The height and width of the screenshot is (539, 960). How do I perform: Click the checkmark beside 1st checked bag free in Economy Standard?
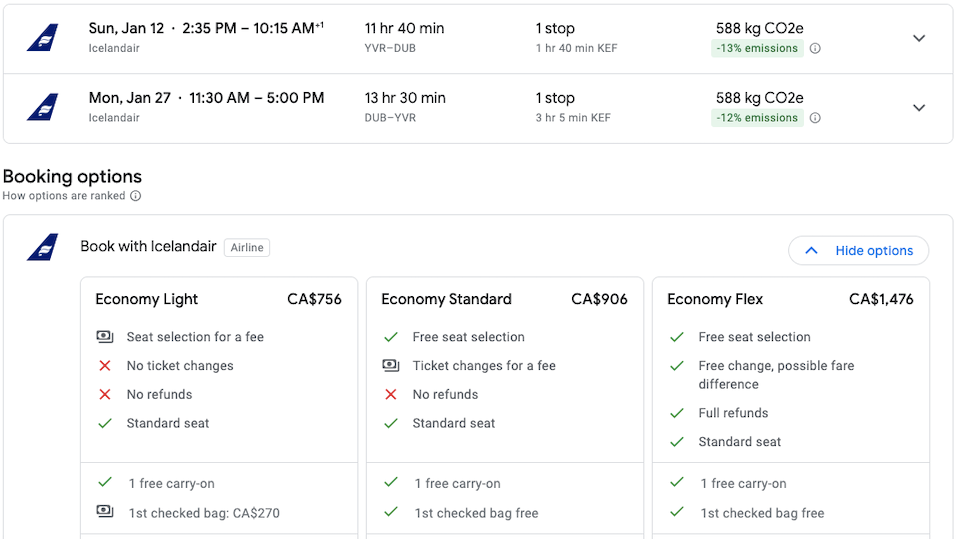click(x=391, y=511)
